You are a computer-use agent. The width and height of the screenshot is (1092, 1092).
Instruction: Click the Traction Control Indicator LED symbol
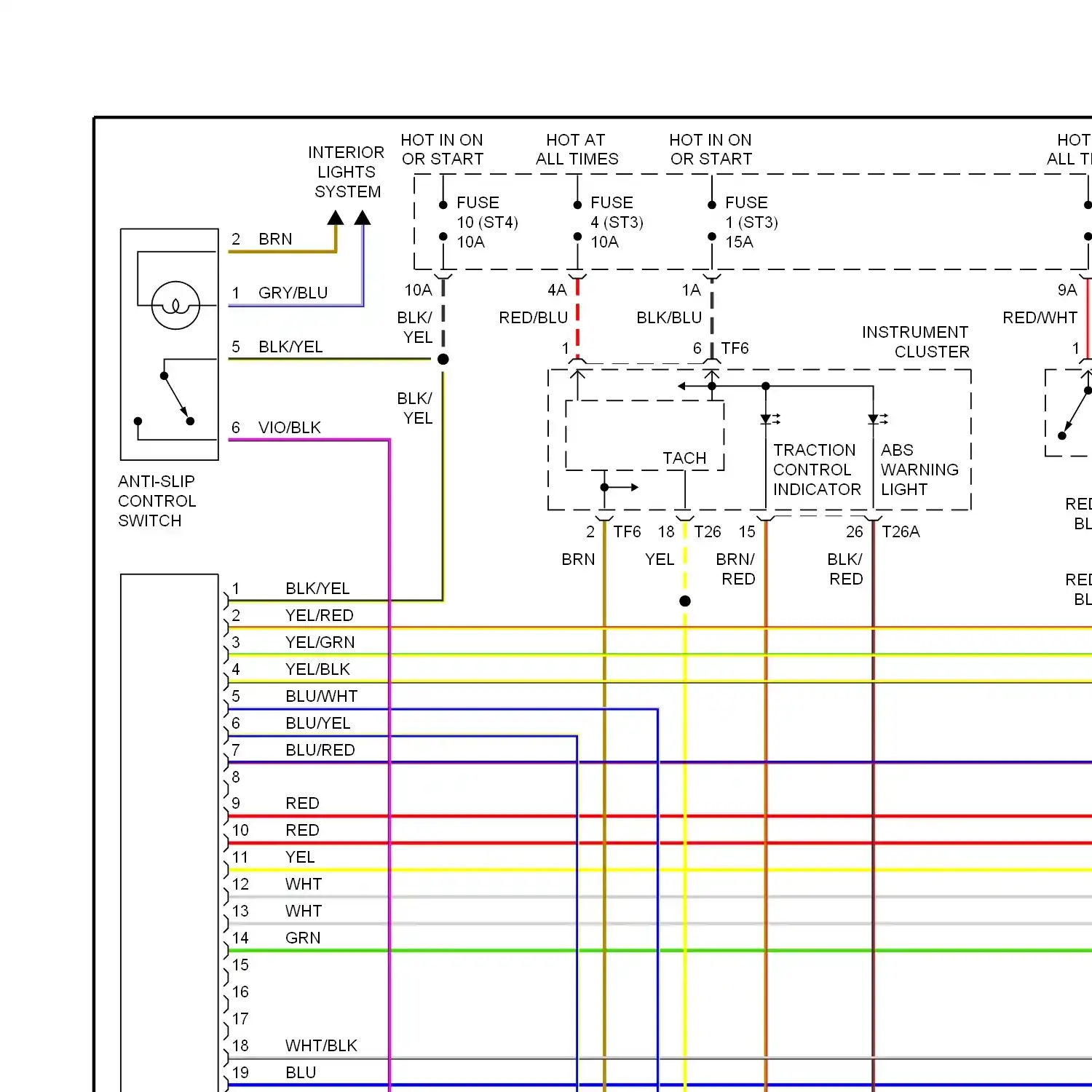click(769, 419)
